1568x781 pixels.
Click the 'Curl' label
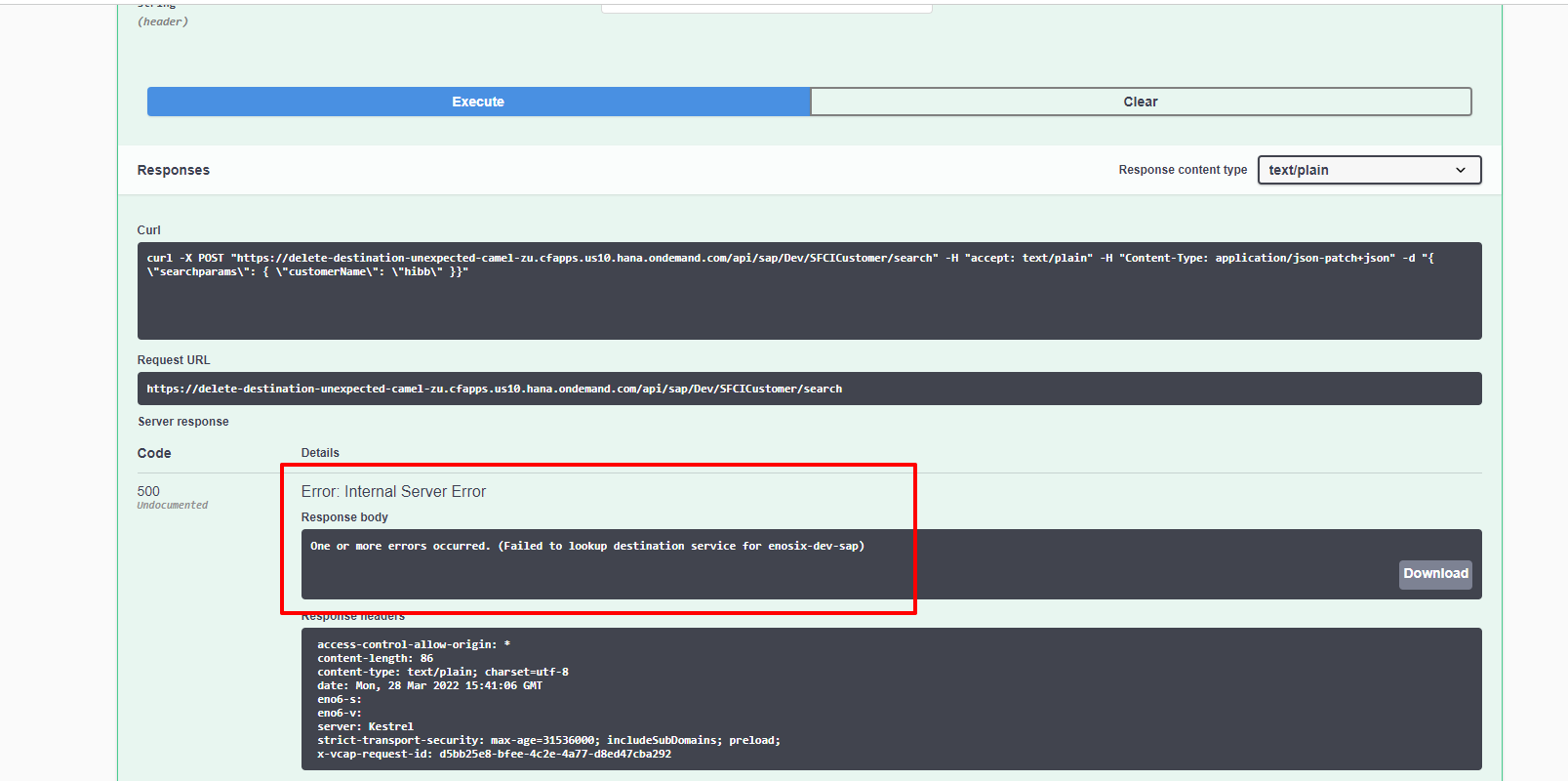pyautogui.click(x=149, y=230)
